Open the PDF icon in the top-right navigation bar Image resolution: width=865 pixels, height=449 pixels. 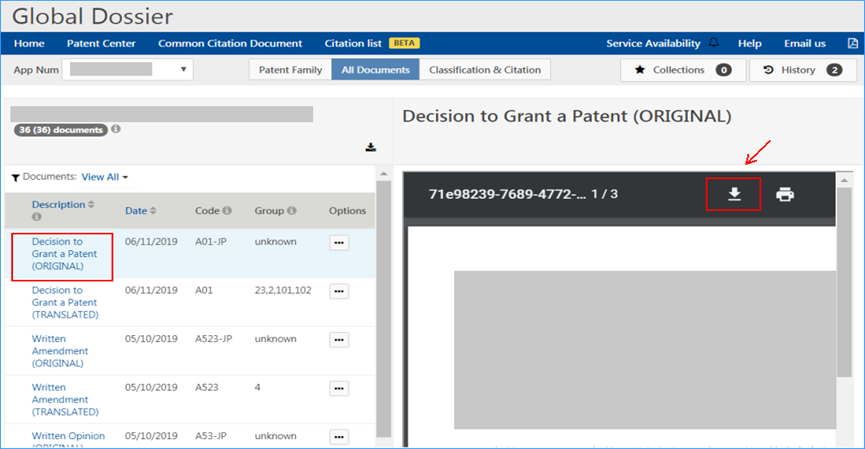(852, 43)
